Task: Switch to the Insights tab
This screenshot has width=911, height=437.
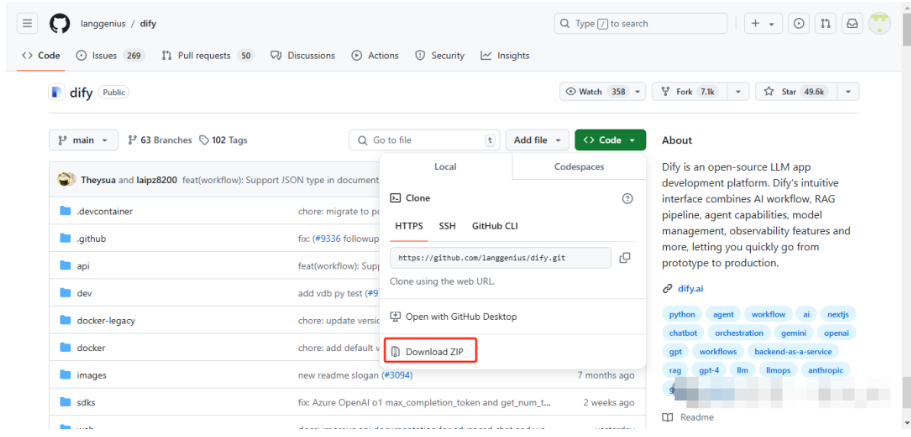Action: pos(505,56)
